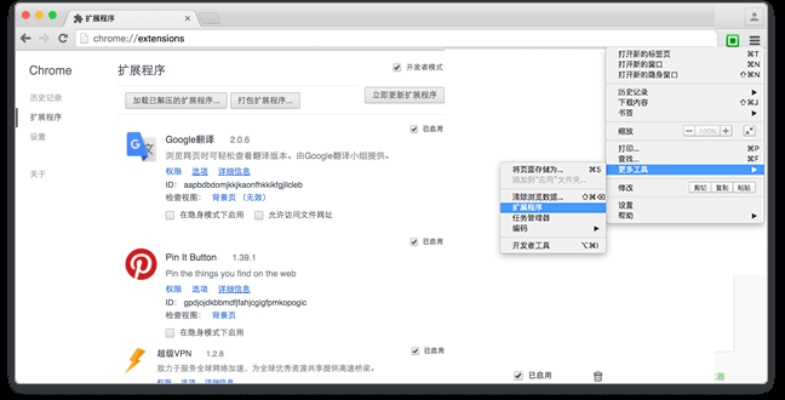Expand the 历史记录 submenu in Chrome menu
Image resolution: width=785 pixels, height=400 pixels.
click(685, 92)
